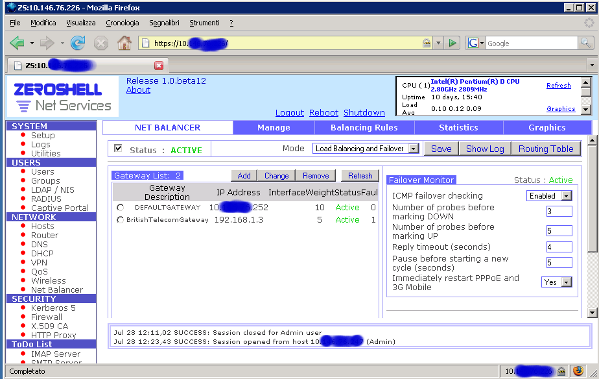The height and width of the screenshot is (379, 599).
Task: Click the Forward arrow navigation icon
Action: pyautogui.click(x=47, y=43)
